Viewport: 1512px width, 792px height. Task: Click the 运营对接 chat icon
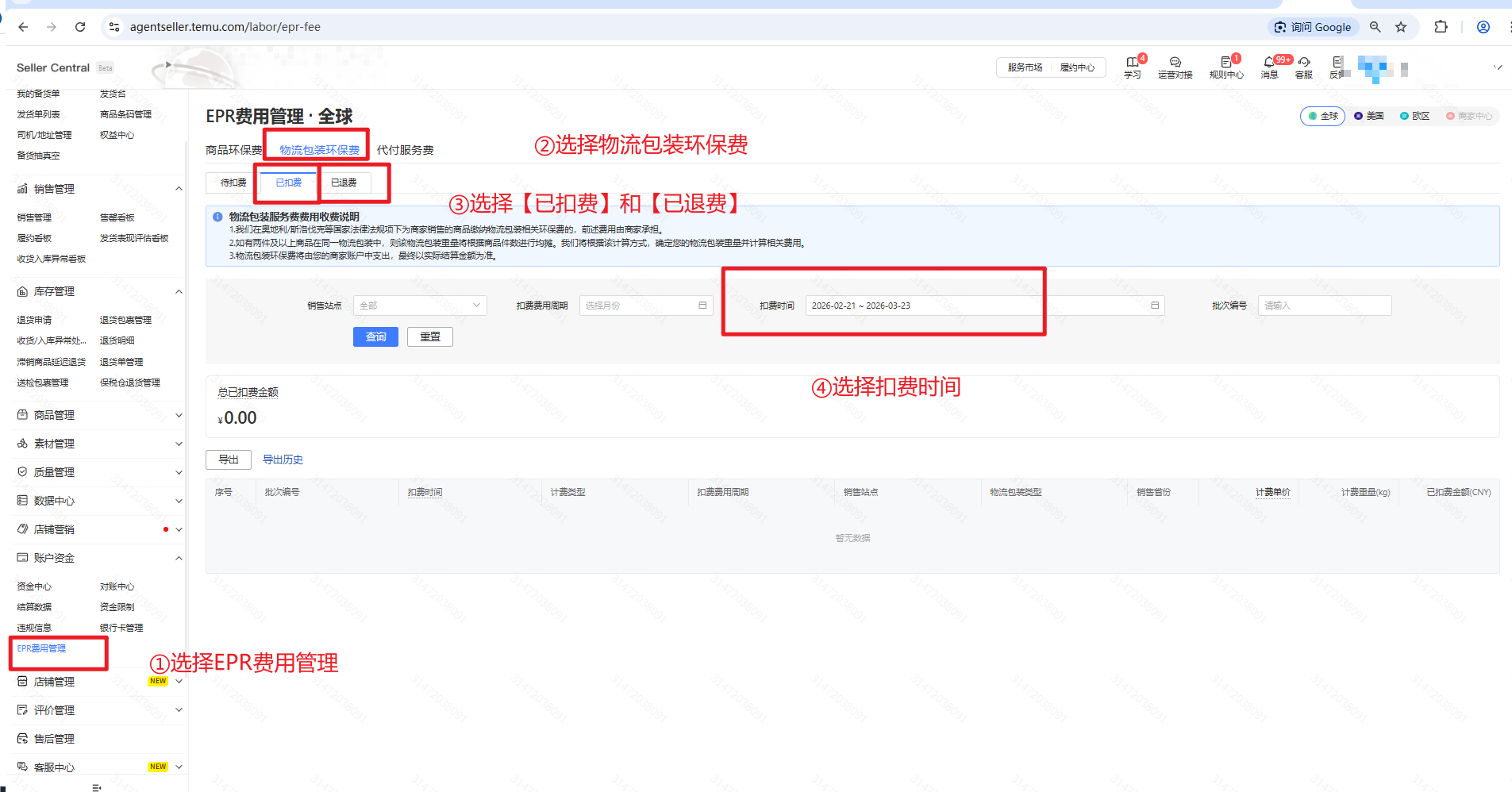tap(1175, 63)
